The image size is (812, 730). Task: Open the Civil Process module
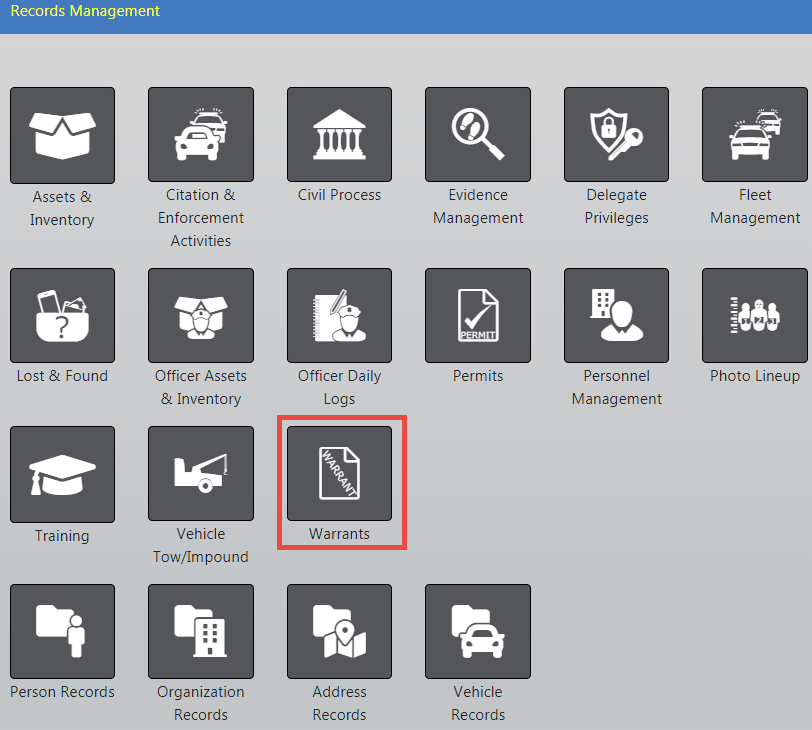coord(339,135)
